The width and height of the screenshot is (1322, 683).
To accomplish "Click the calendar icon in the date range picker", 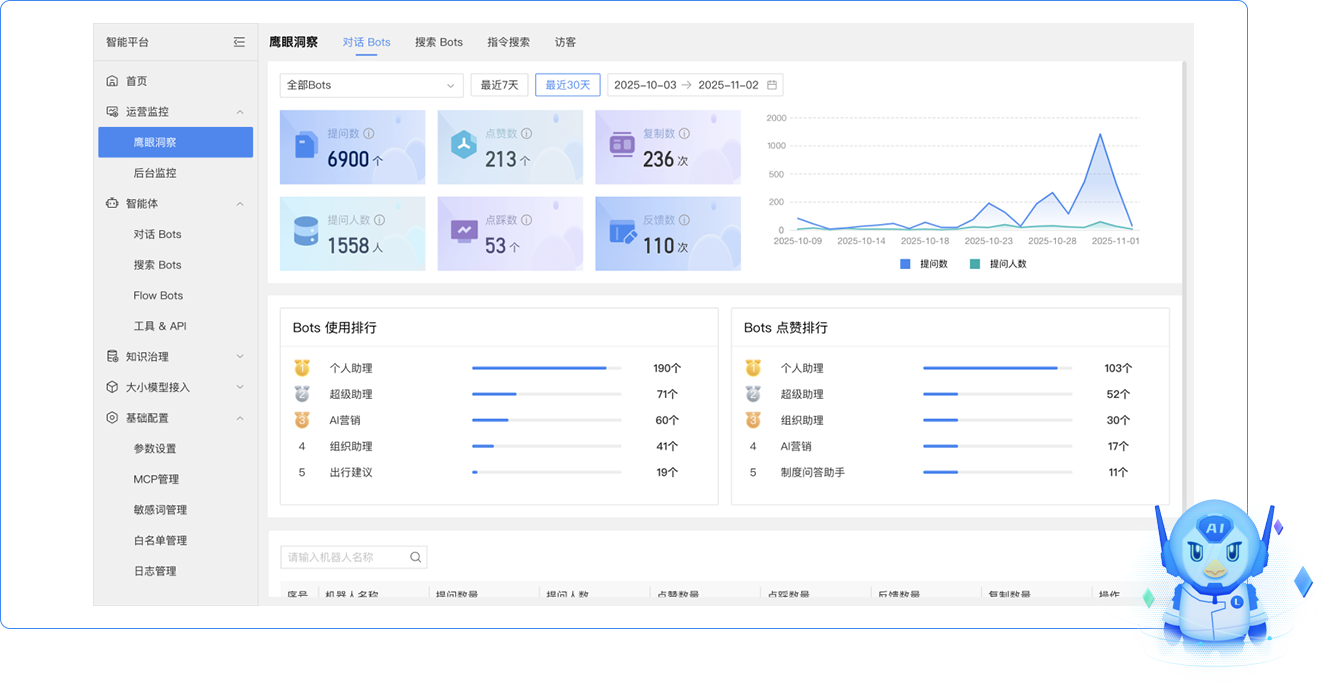I will 772,85.
